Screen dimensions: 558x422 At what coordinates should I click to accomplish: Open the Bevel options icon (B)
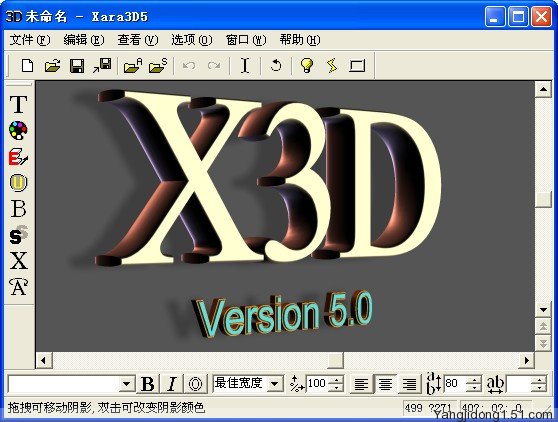pyautogui.click(x=19, y=209)
